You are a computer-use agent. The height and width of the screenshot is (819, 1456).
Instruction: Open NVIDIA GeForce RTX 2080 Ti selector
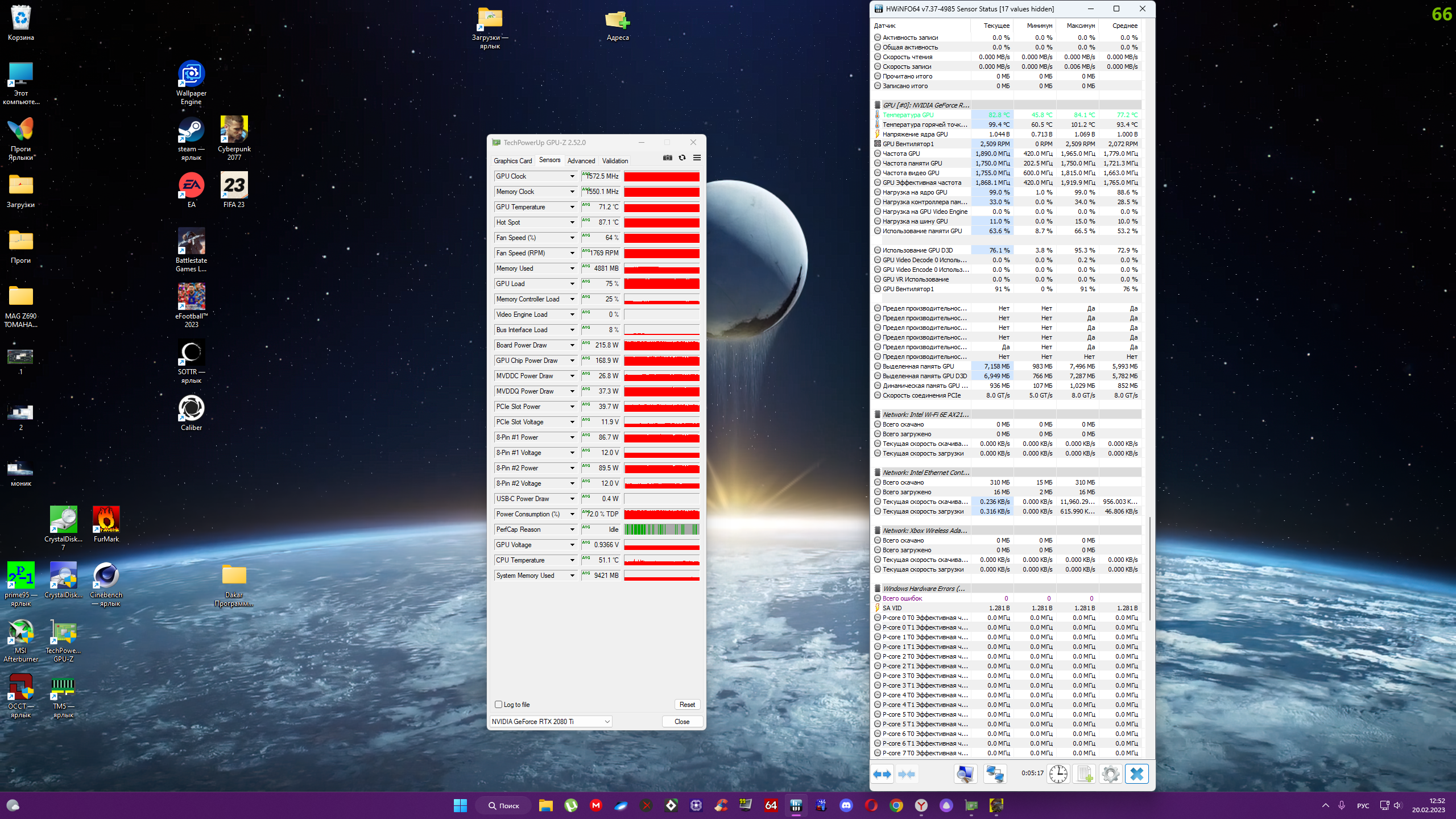coord(550,722)
